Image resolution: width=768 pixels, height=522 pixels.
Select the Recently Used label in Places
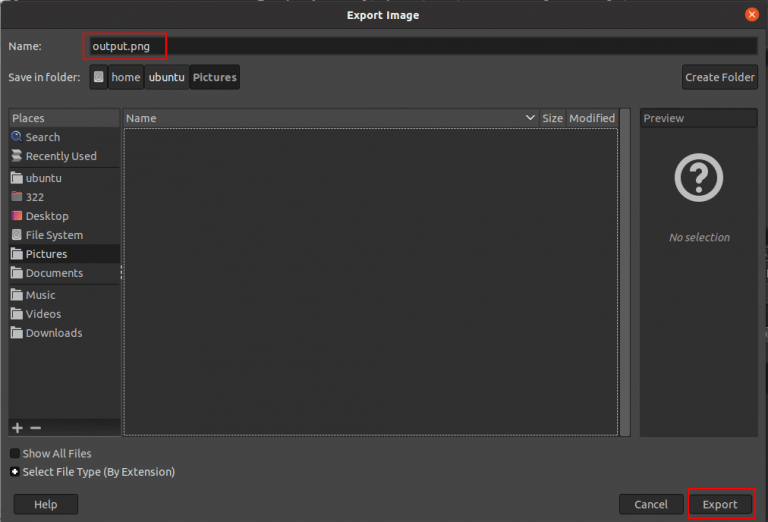[61, 156]
